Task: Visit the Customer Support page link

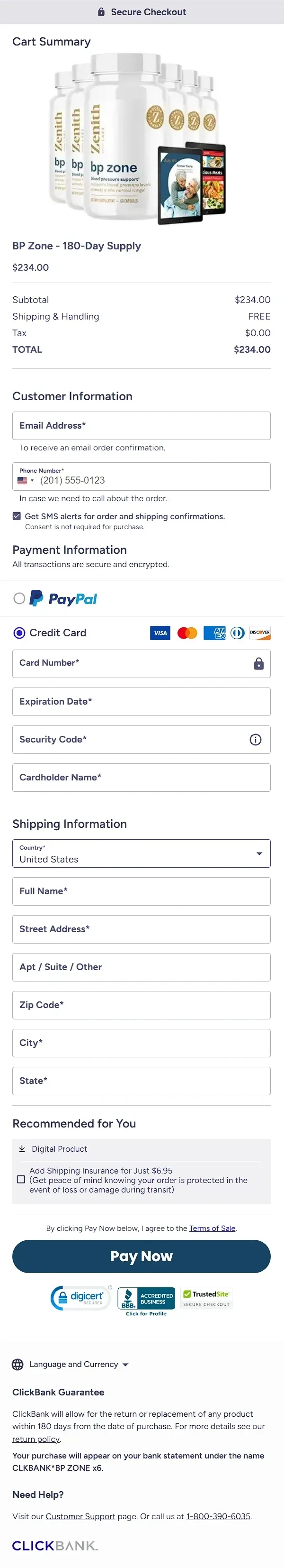Action: 80,1516
